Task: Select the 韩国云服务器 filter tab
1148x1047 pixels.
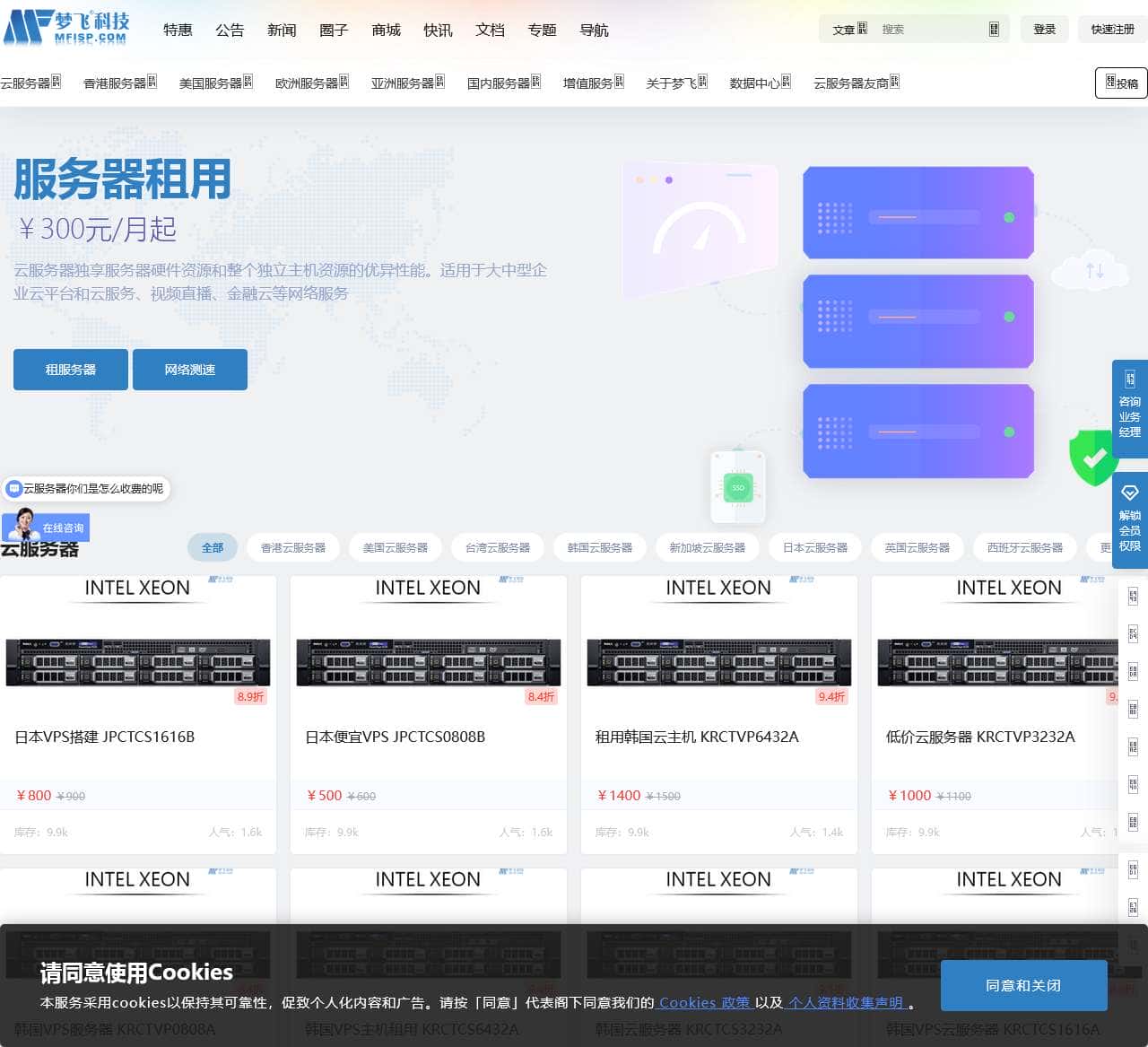Action: tap(600, 547)
